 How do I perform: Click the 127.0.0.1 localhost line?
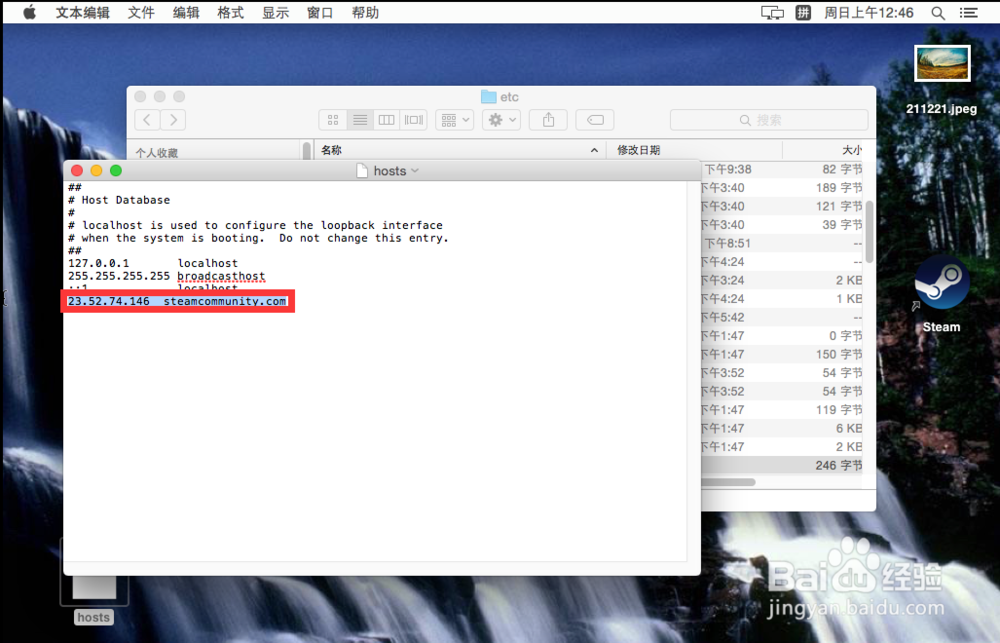(x=153, y=263)
